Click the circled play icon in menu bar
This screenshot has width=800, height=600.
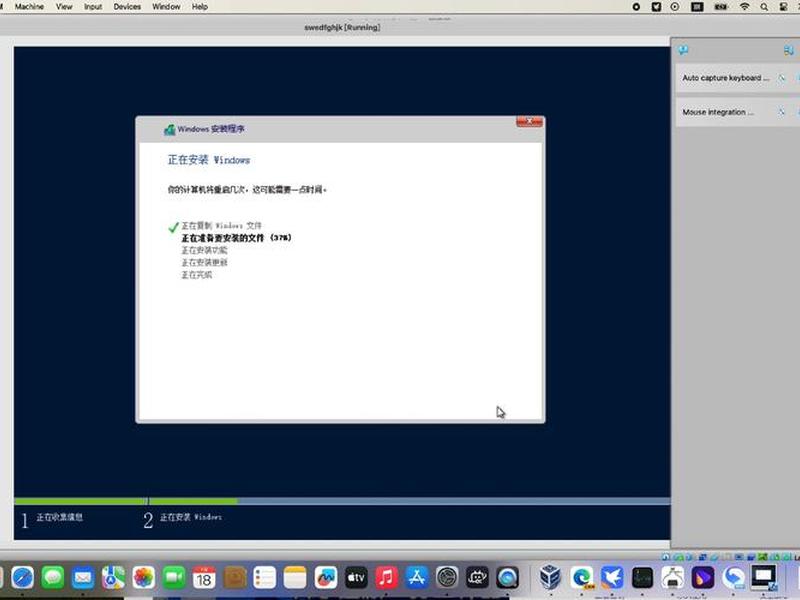(x=674, y=7)
